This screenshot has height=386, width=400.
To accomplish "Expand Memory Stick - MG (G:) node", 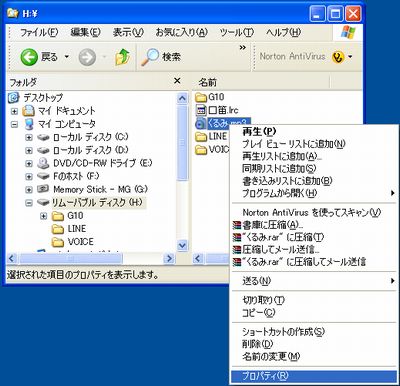I will click(x=29, y=190).
